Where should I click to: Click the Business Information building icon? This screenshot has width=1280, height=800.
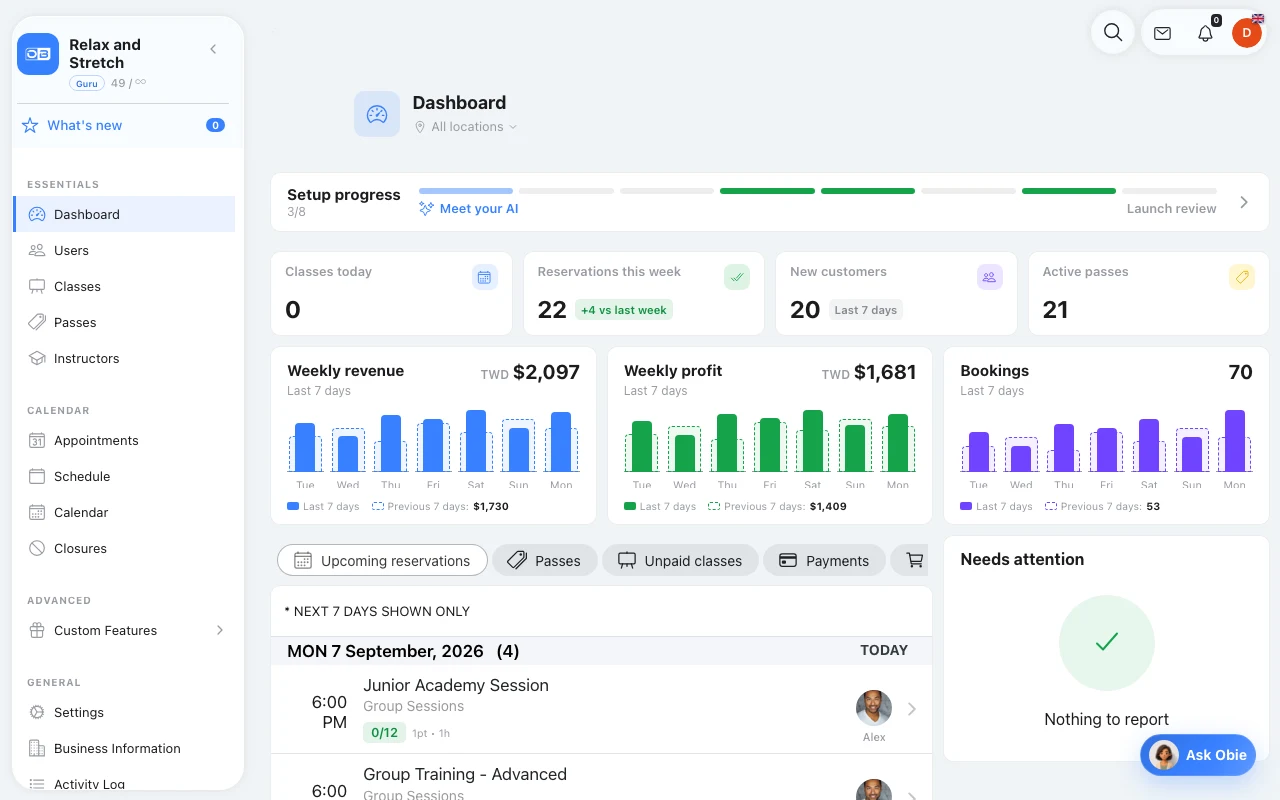37,748
